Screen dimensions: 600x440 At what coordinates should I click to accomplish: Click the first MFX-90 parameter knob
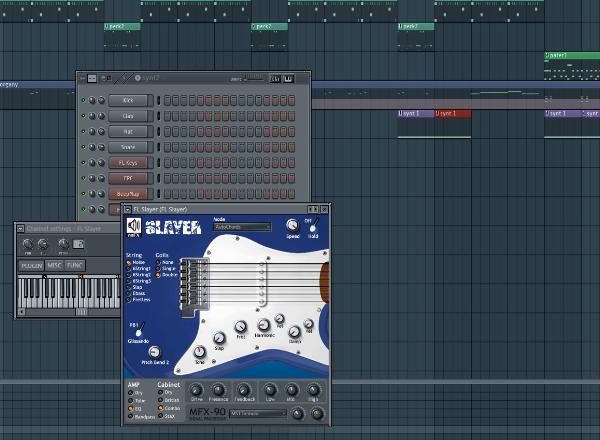point(298,413)
